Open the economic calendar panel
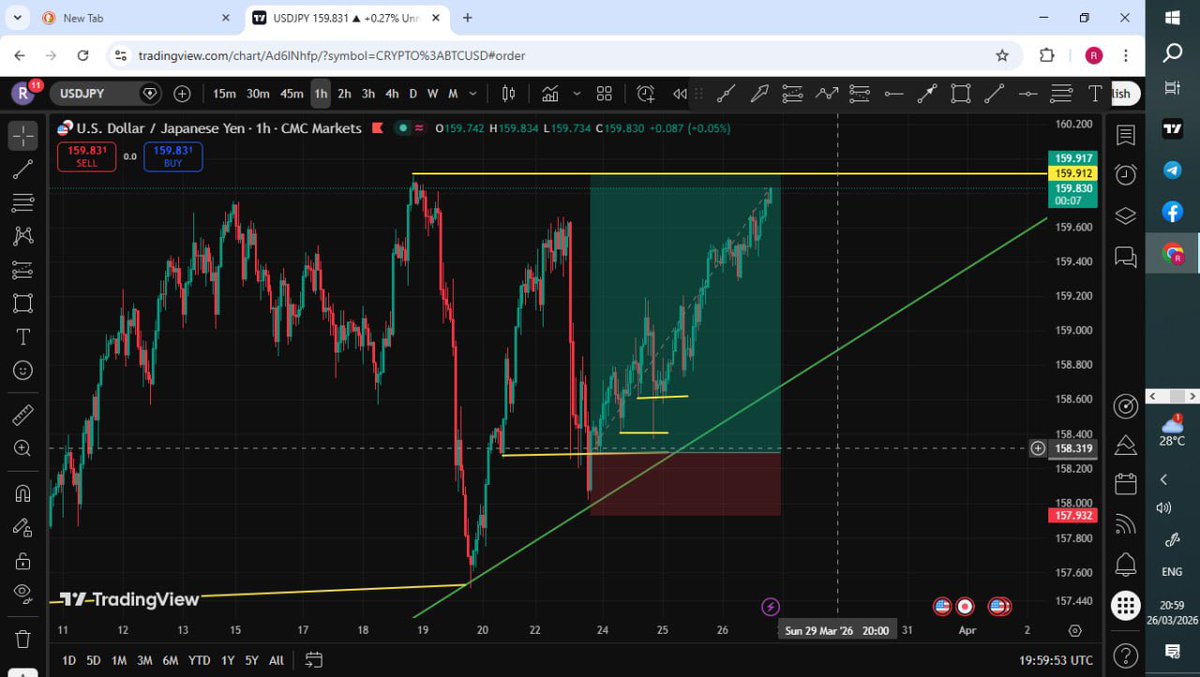 point(1125,485)
